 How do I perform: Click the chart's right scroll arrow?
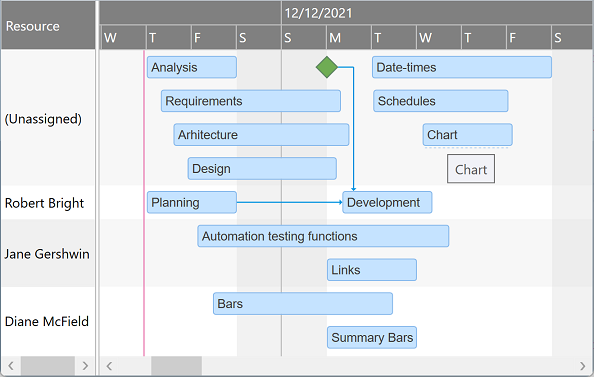(x=582, y=366)
